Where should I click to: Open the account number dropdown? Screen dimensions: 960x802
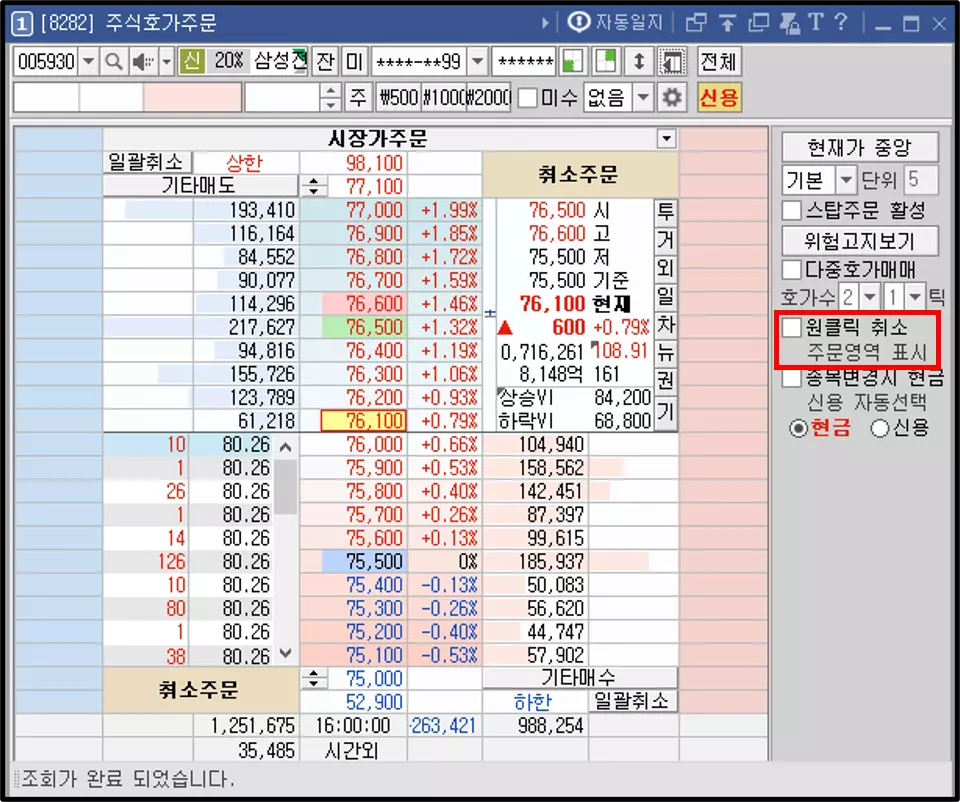478,61
